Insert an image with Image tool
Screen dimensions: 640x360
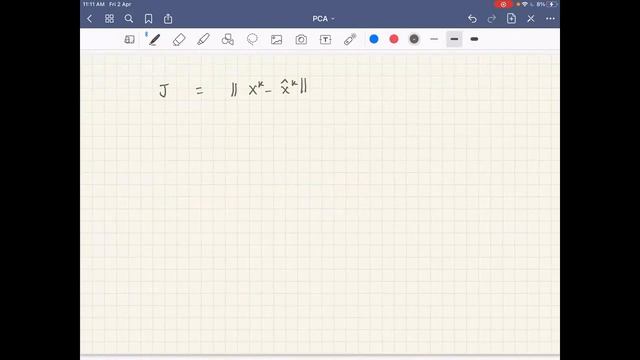click(x=277, y=40)
